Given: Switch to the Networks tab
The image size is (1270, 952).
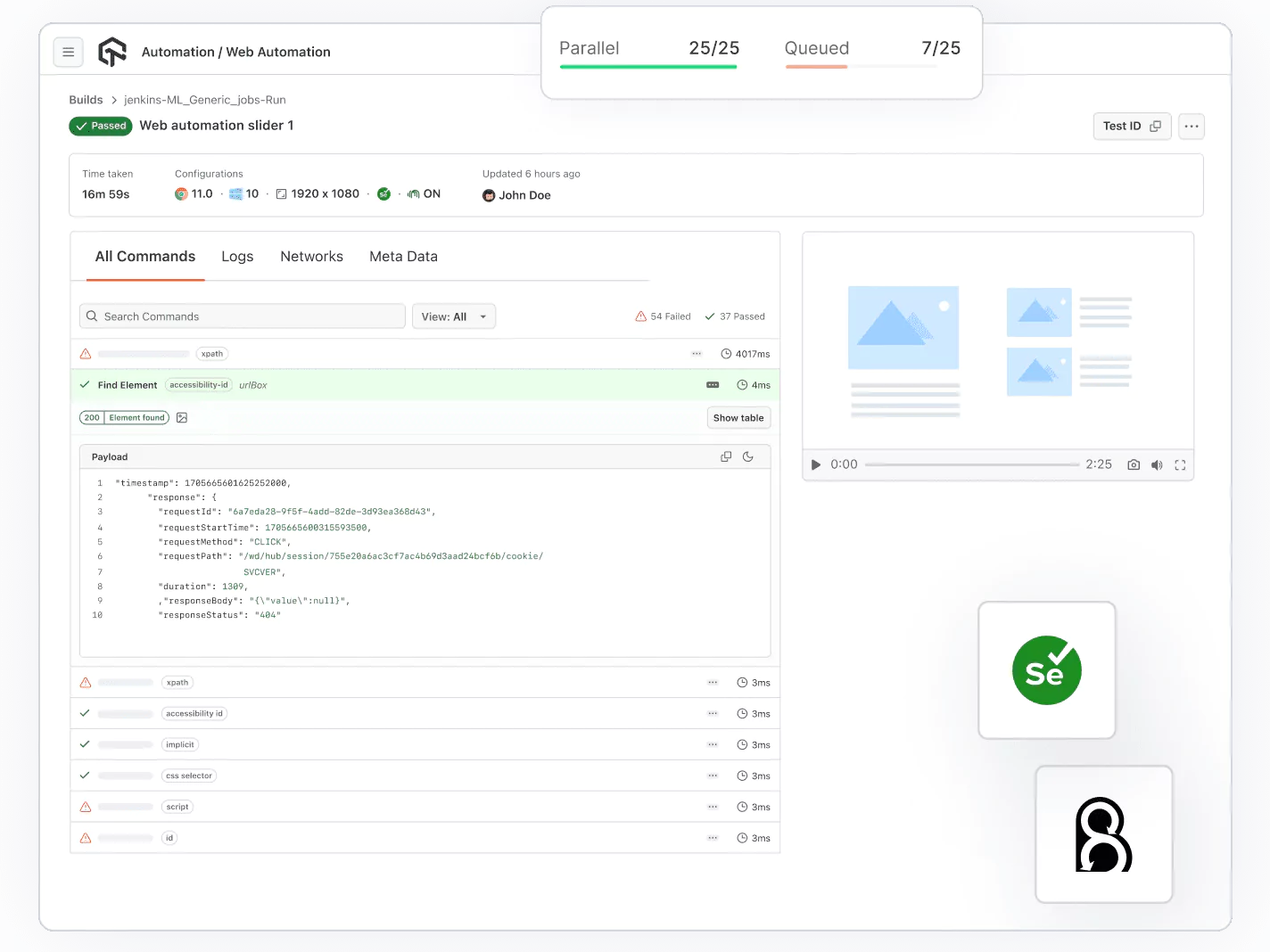Looking at the screenshot, I should tap(311, 257).
